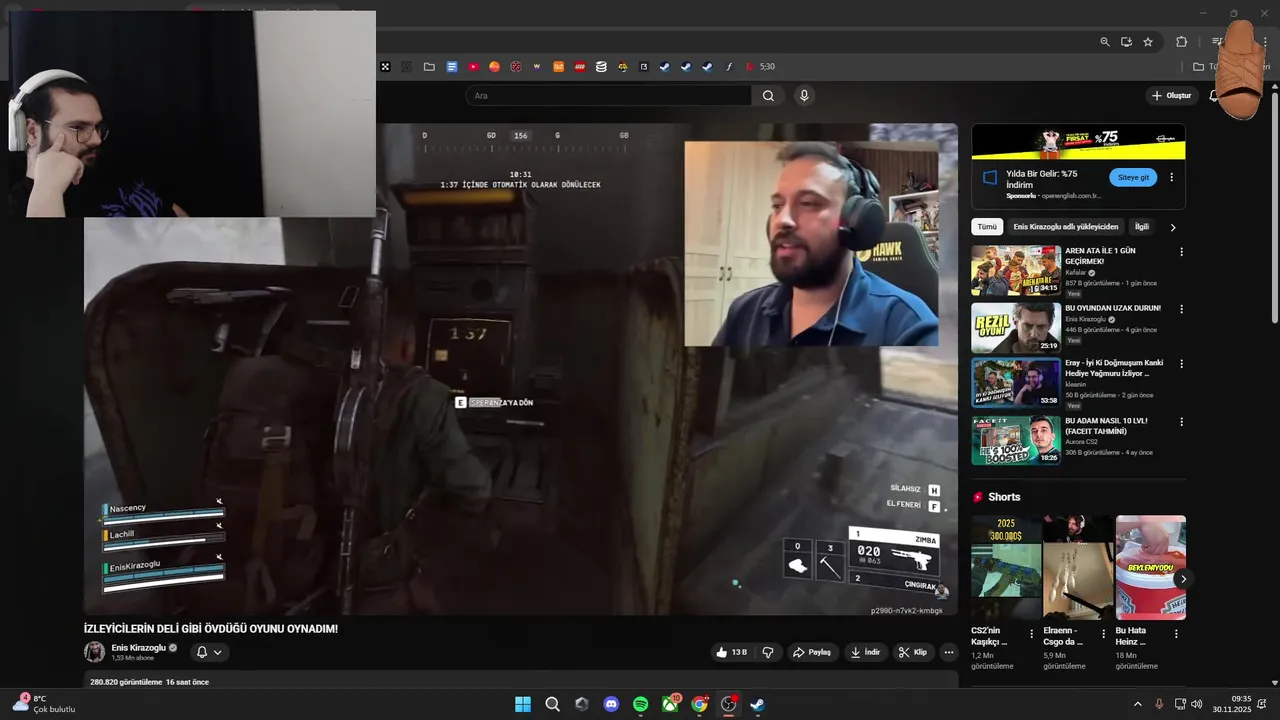Open the 'CS2'nin Kaşıkçı' short
Viewport: 1280px width, 720px height.
[x=1005, y=567]
